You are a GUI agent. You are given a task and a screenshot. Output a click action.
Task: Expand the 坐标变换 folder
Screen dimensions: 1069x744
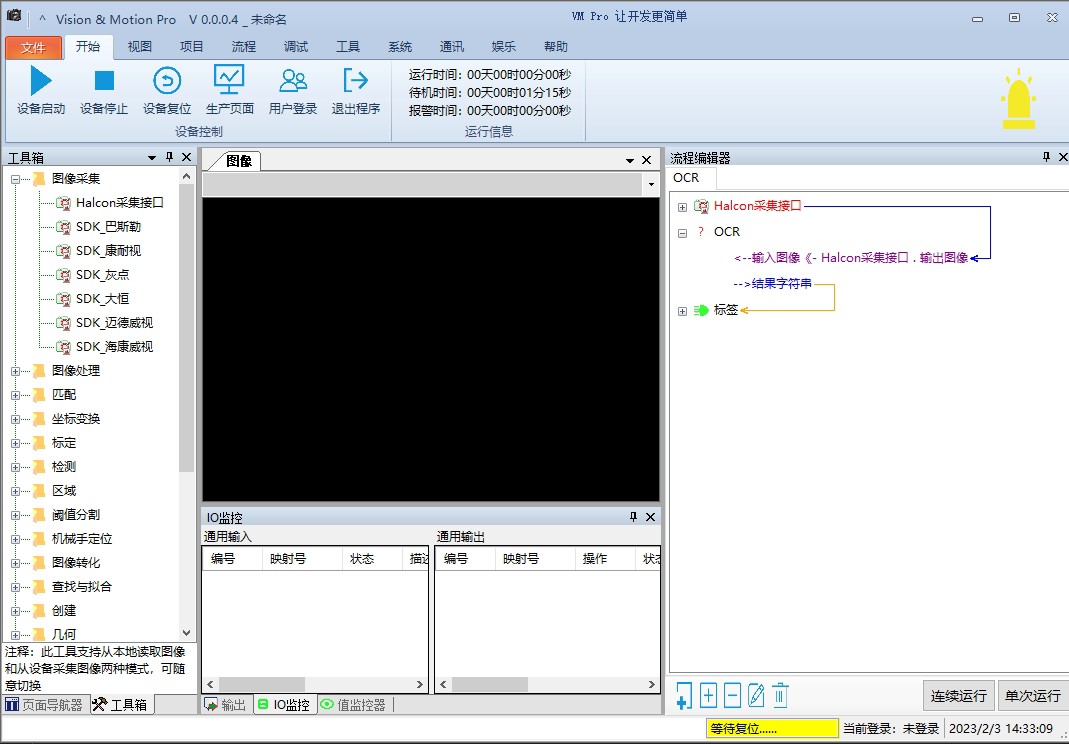[x=16, y=419]
